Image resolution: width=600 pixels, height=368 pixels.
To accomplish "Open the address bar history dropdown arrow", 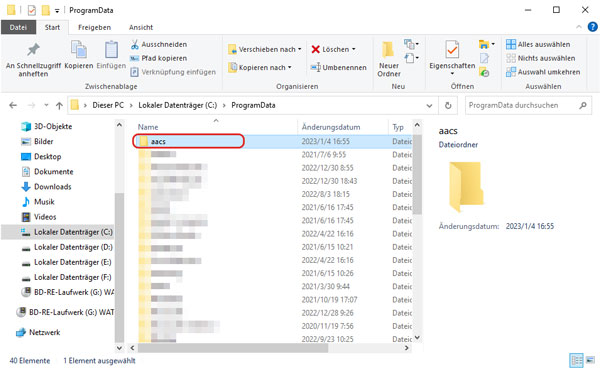I will (x=429, y=106).
